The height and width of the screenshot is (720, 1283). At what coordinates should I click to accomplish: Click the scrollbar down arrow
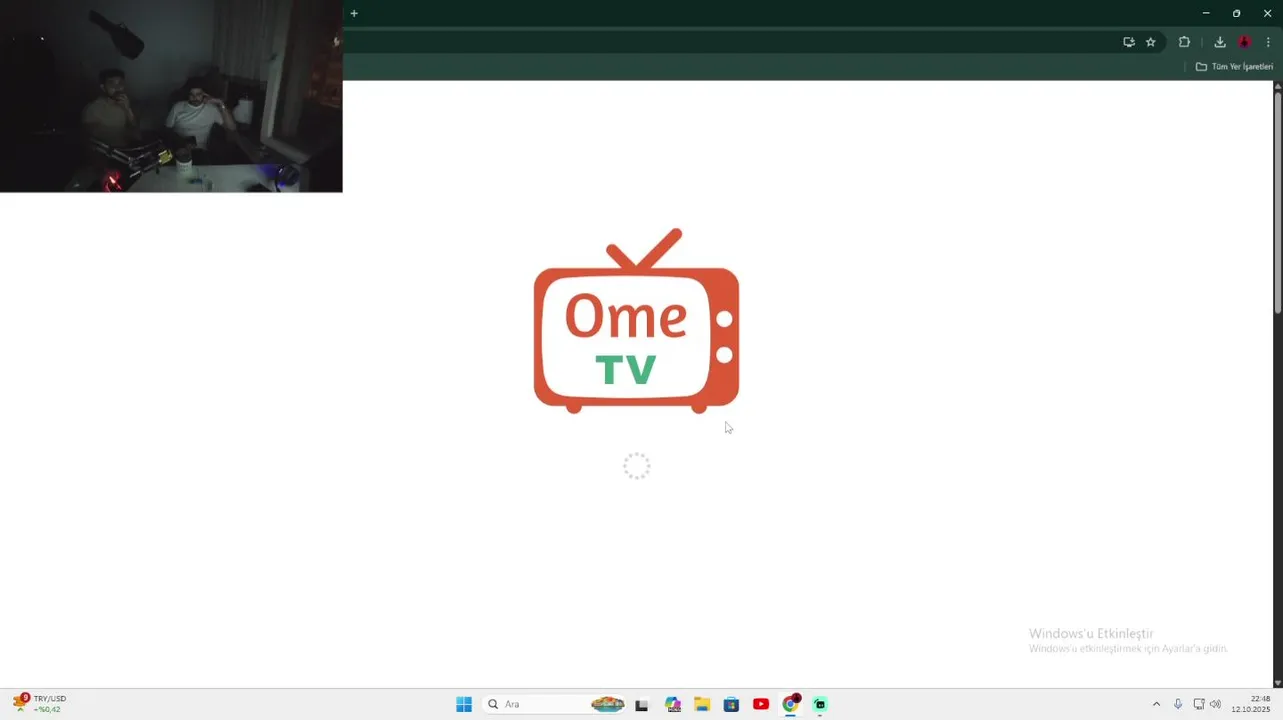click(1278, 683)
